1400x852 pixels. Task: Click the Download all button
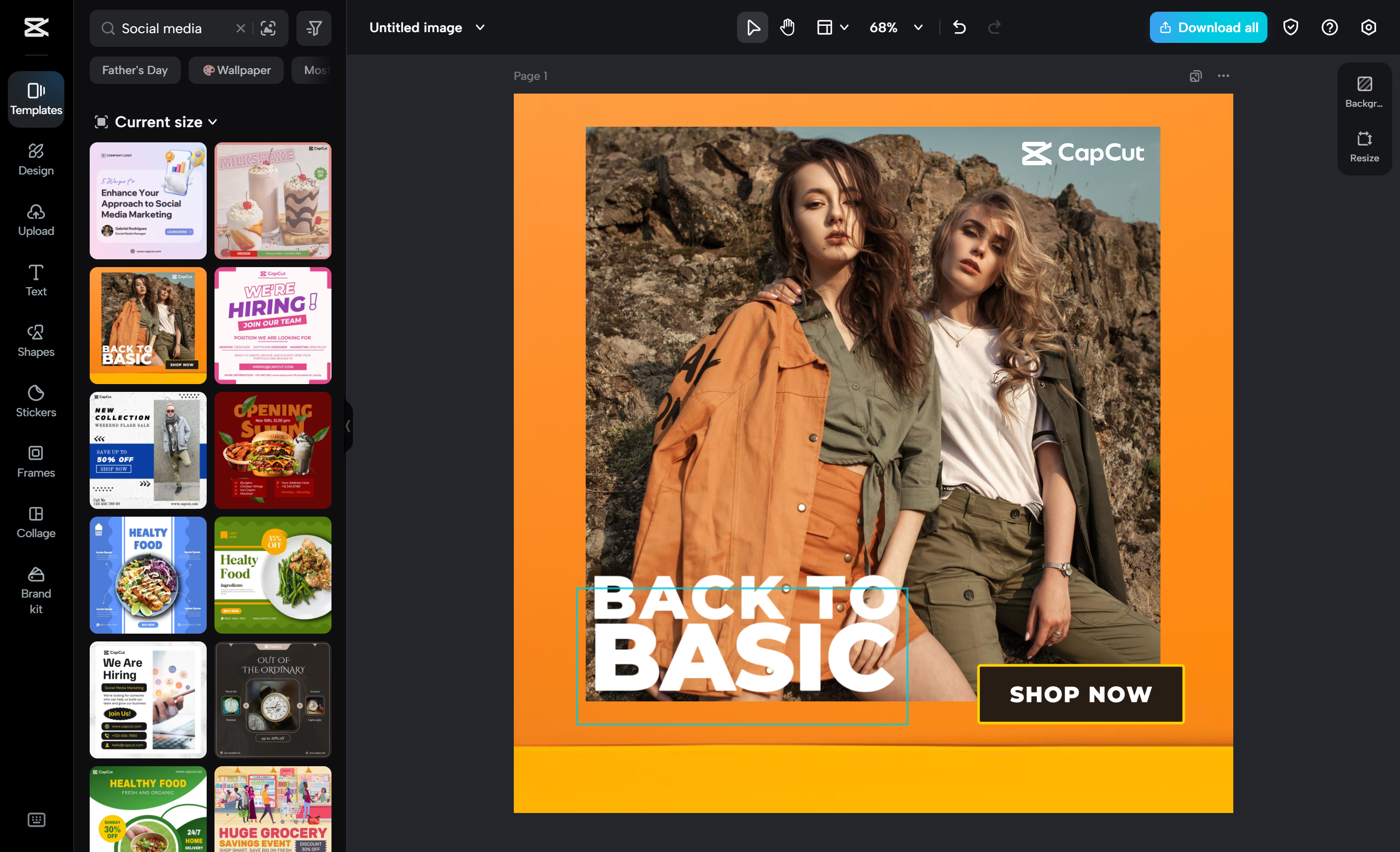1208,27
